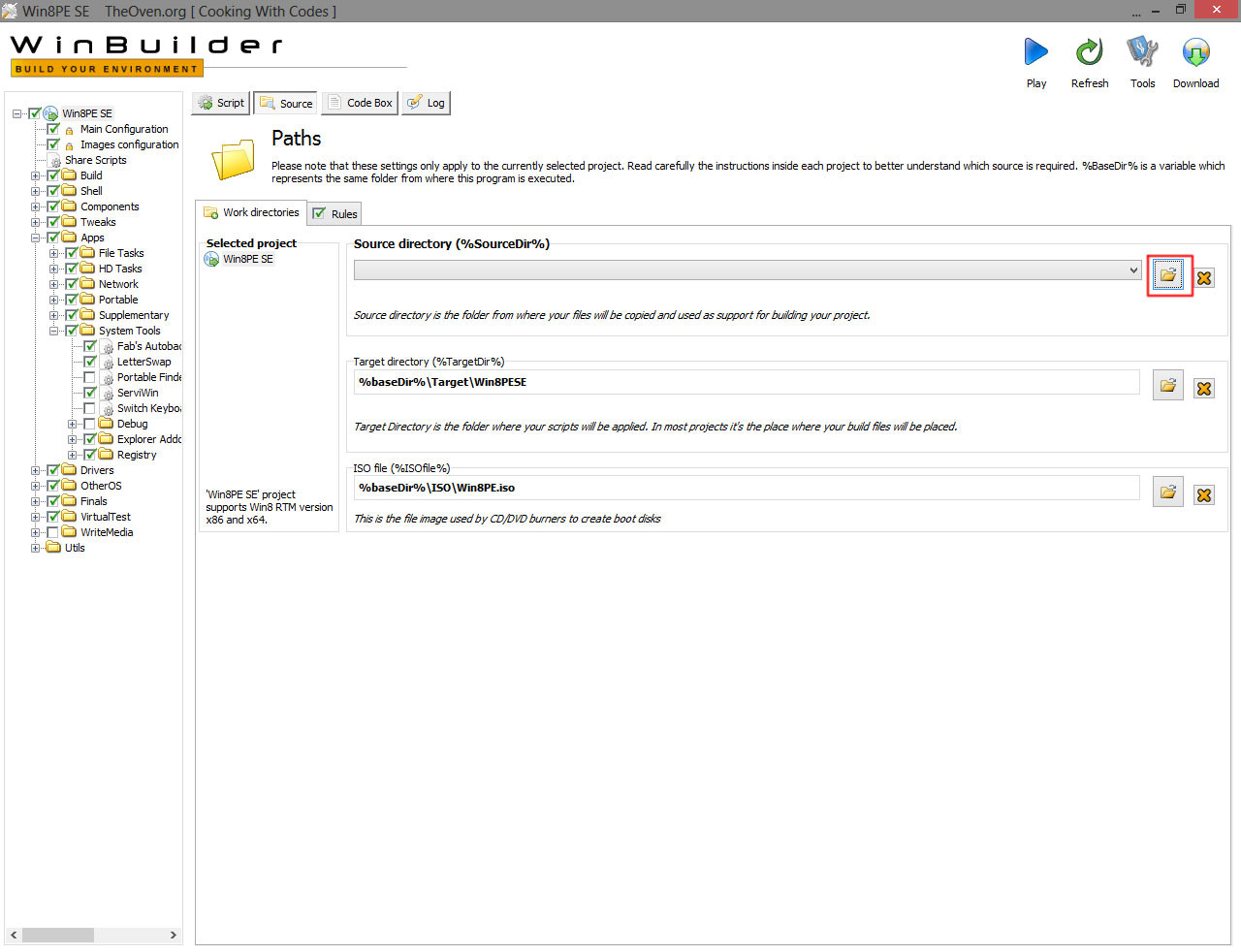Click the Shell folder icon
This screenshot has height=952, width=1241.
[70, 191]
